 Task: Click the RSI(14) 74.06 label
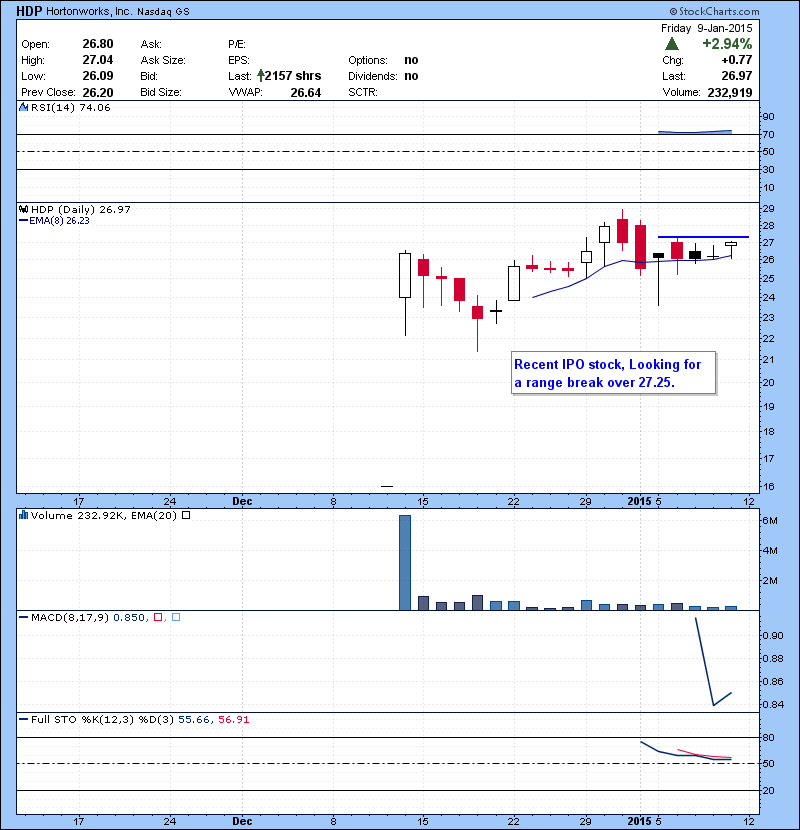70,107
